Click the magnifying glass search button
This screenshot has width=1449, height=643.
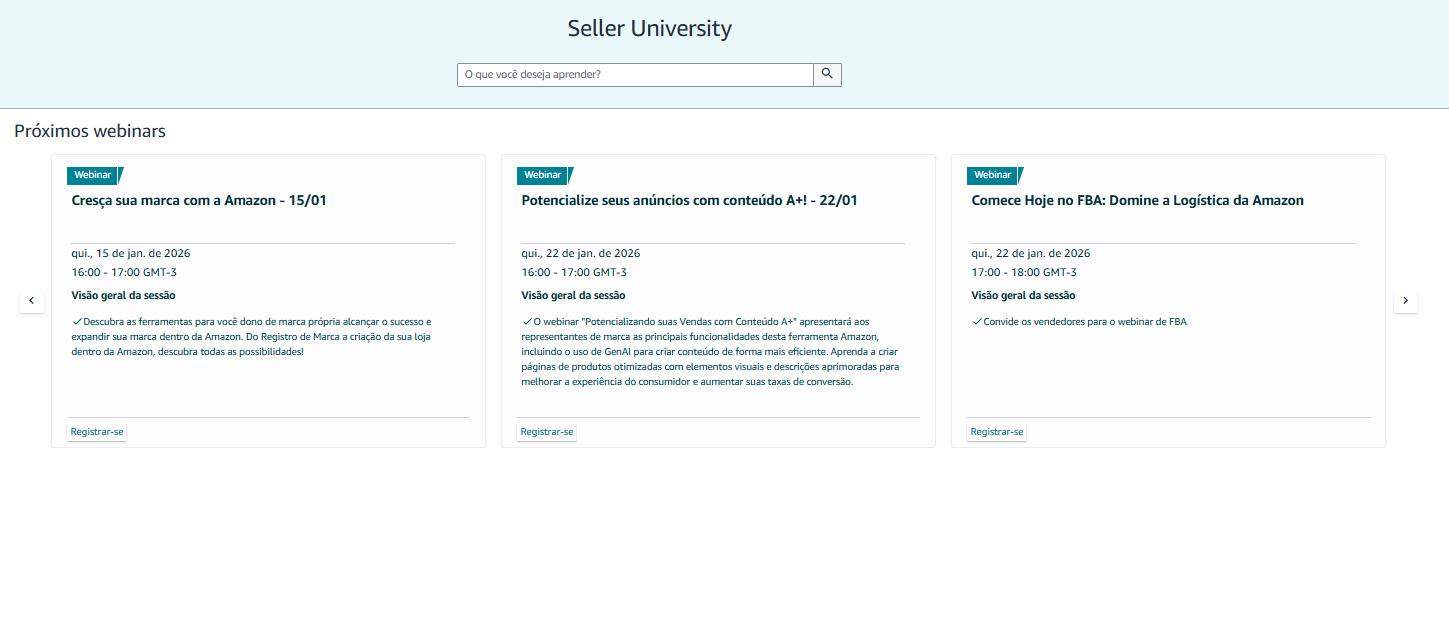pyautogui.click(x=827, y=75)
